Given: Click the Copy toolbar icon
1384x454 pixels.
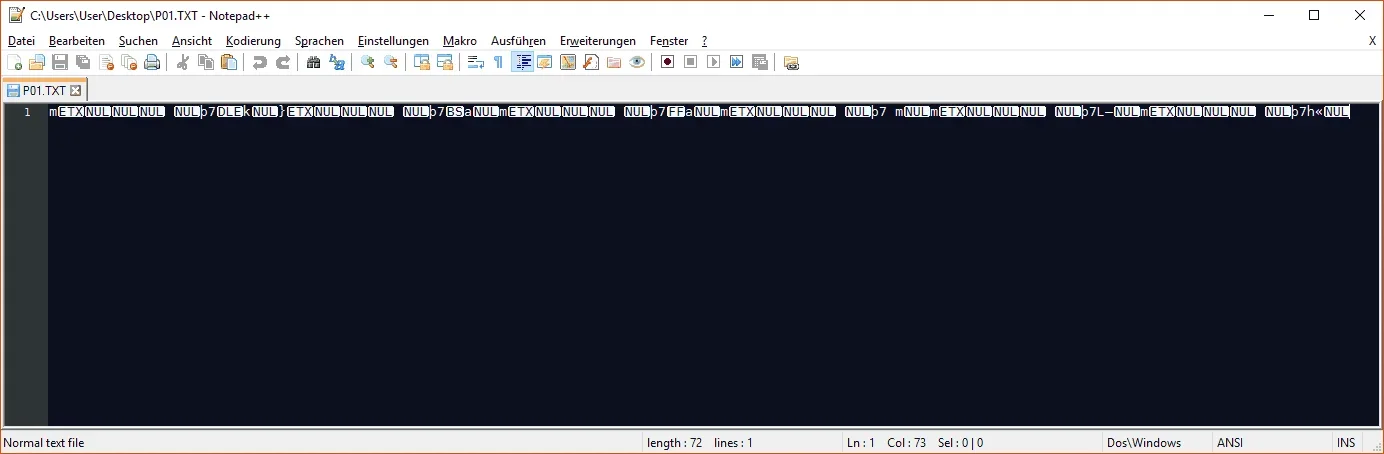Looking at the screenshot, I should point(206,62).
